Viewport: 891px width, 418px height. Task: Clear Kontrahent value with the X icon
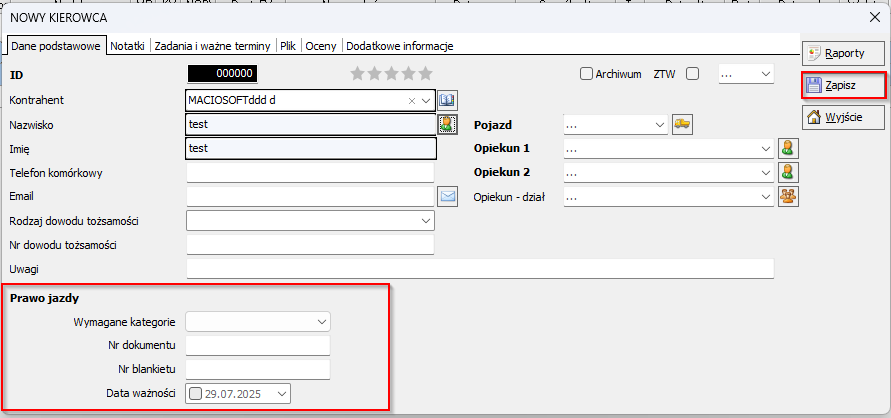[x=412, y=100]
